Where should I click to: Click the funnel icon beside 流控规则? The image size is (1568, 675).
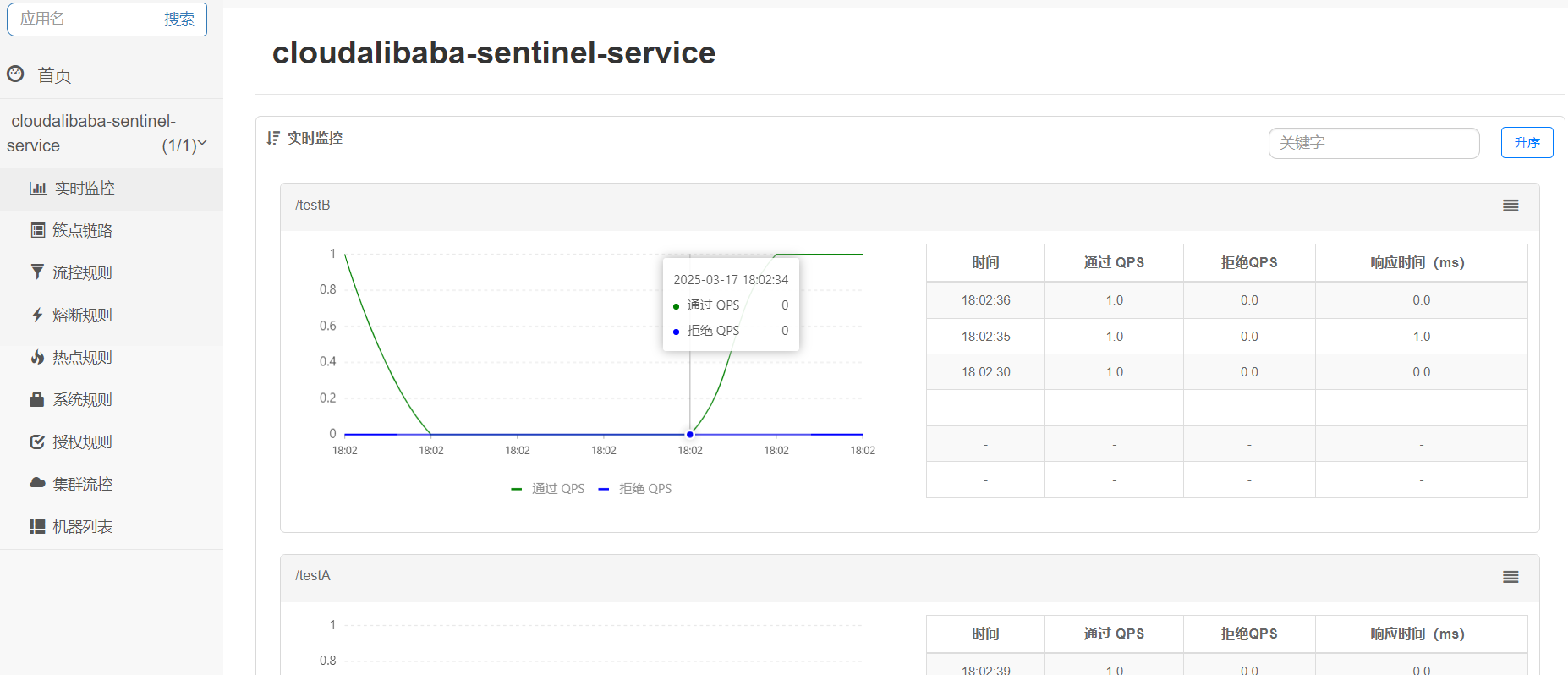point(37,272)
